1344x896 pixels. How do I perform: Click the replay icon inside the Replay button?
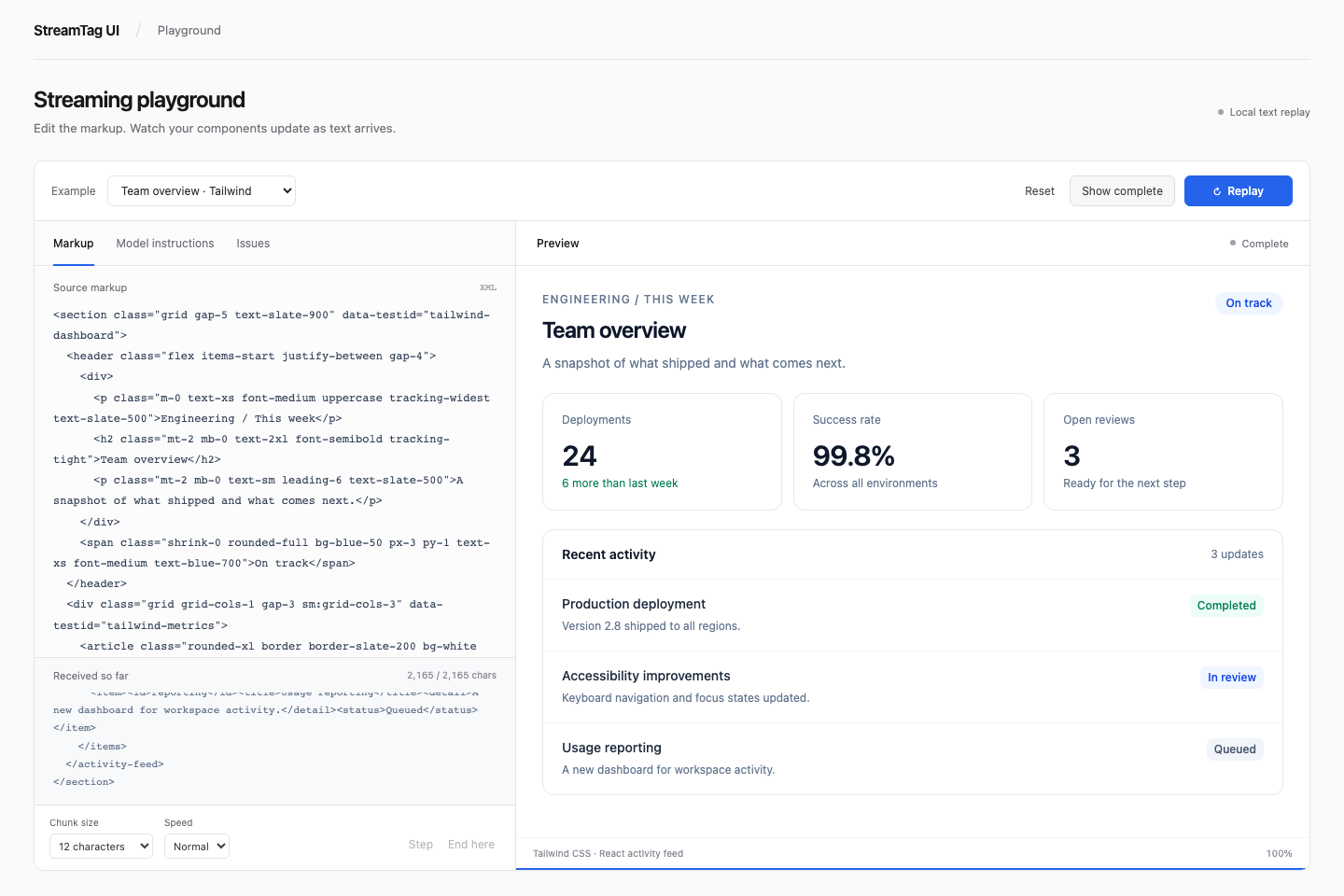point(1217,191)
